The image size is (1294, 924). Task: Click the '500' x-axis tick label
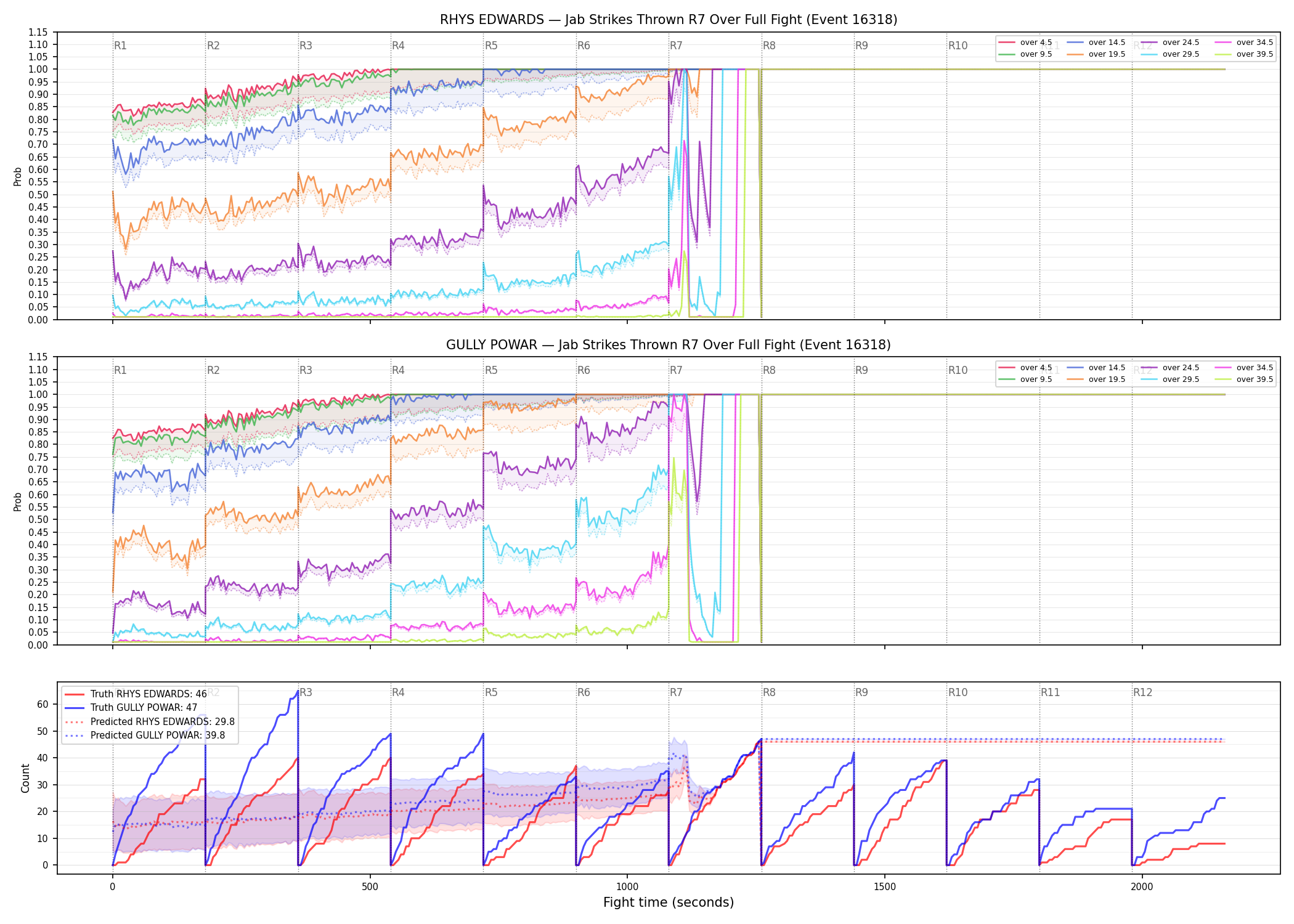tap(370, 887)
